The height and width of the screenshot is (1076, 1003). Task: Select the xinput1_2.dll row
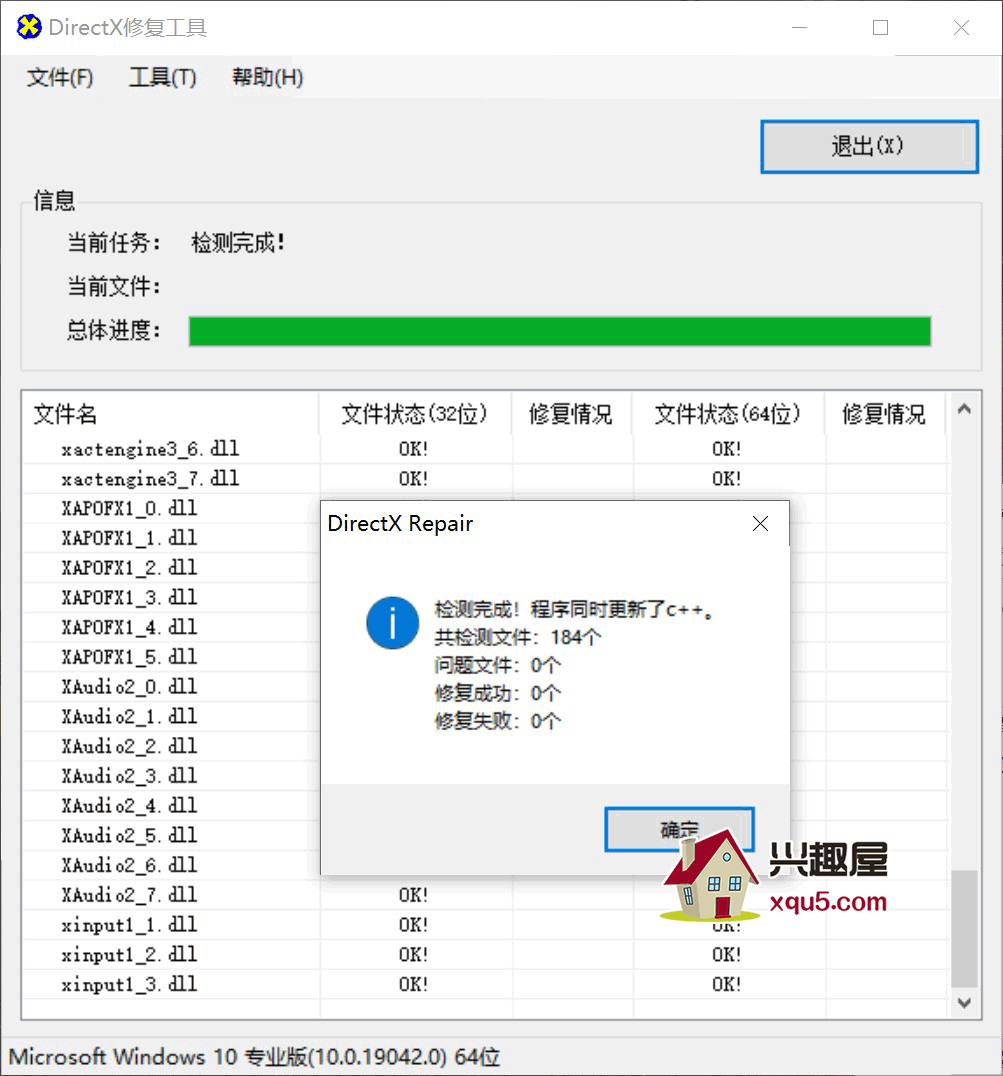(x=484, y=954)
